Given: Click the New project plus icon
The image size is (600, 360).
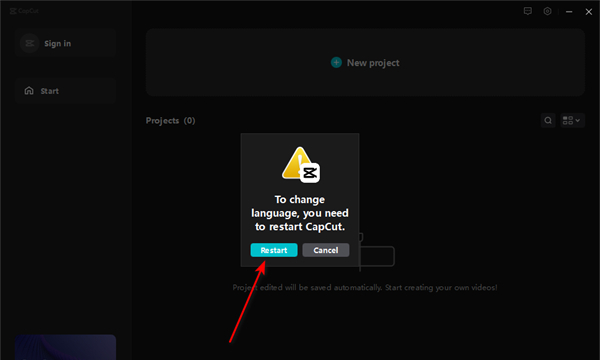Looking at the screenshot, I should coord(336,62).
